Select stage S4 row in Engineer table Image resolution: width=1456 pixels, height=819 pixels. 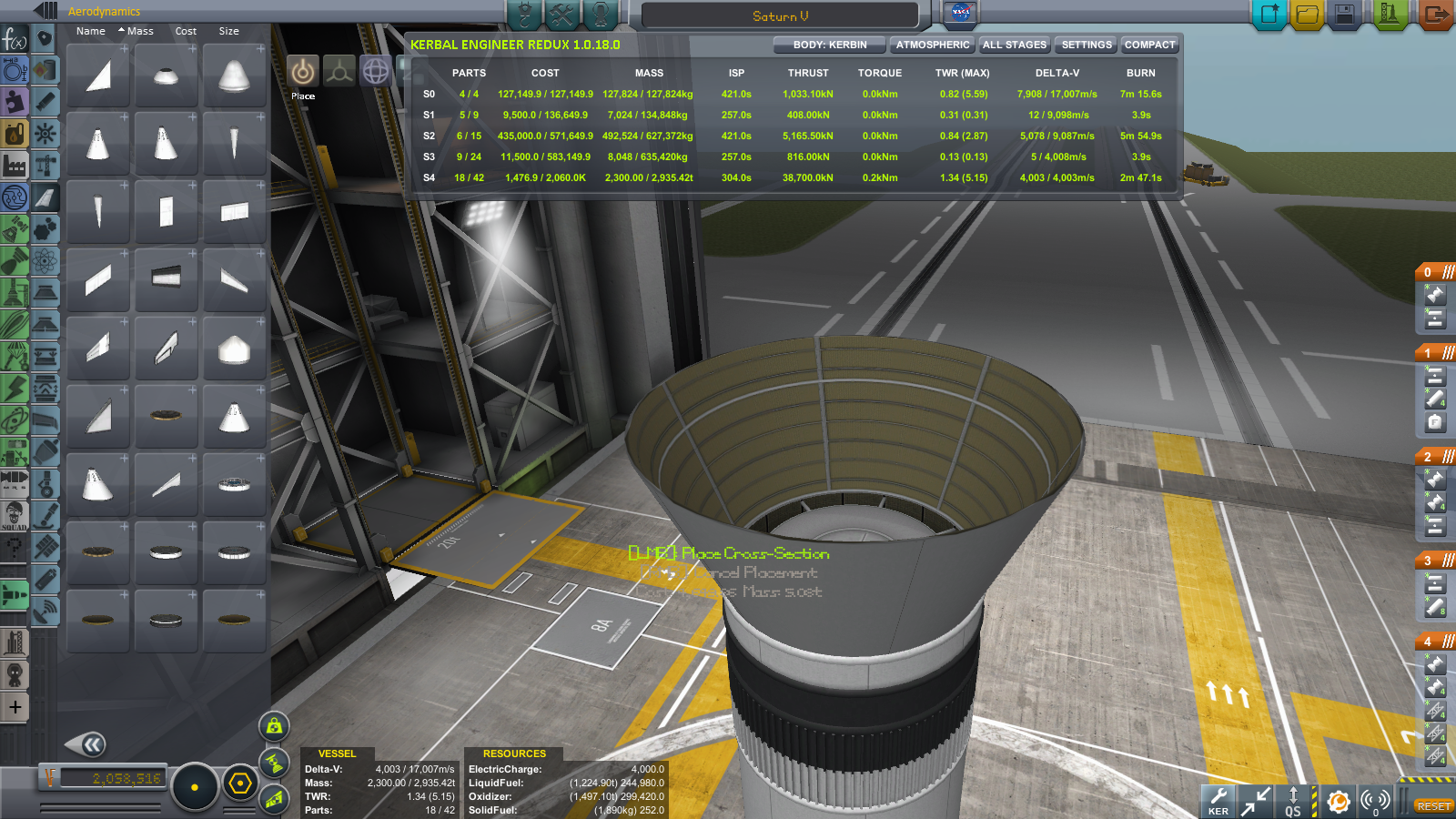(x=792, y=177)
